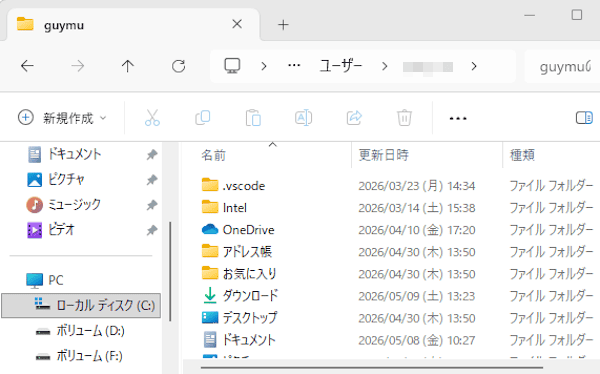Image resolution: width=600 pixels, height=374 pixels.
Task: Click the Copy icon in toolbar
Action: (202, 118)
